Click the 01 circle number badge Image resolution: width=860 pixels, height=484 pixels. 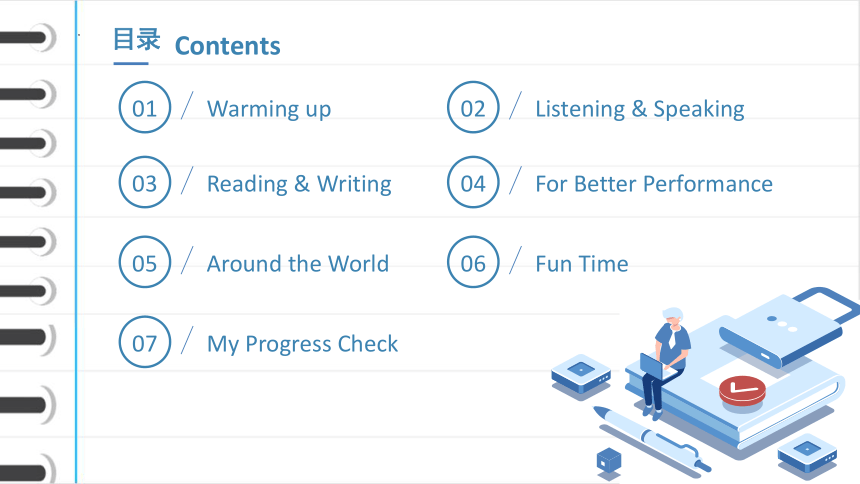[145, 108]
